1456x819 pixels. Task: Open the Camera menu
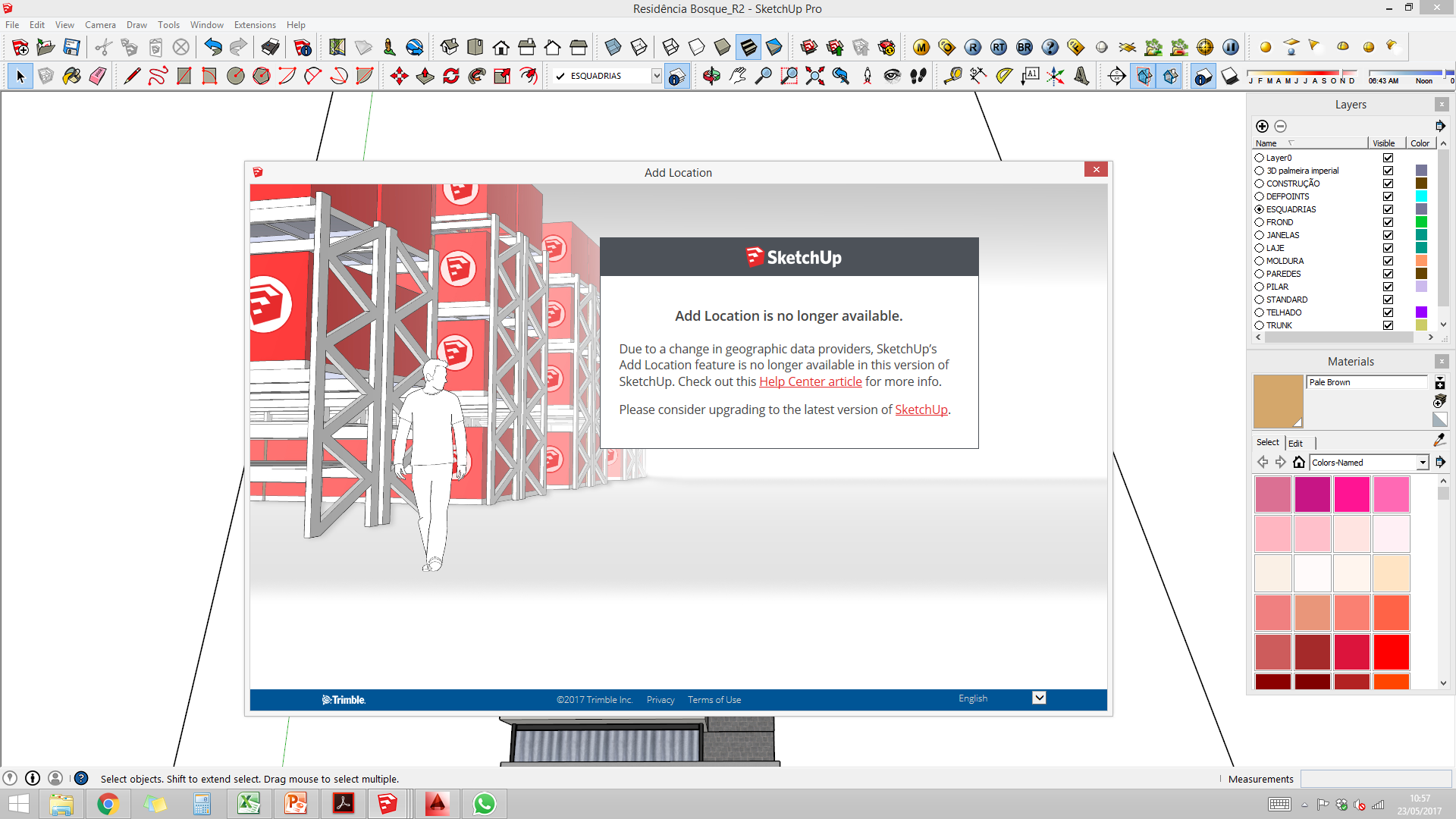100,25
